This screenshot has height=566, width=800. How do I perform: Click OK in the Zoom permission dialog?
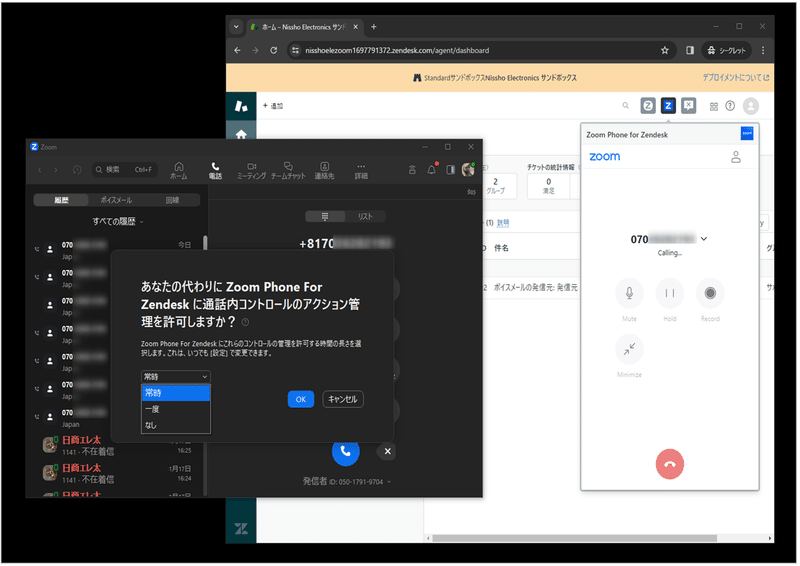point(301,400)
